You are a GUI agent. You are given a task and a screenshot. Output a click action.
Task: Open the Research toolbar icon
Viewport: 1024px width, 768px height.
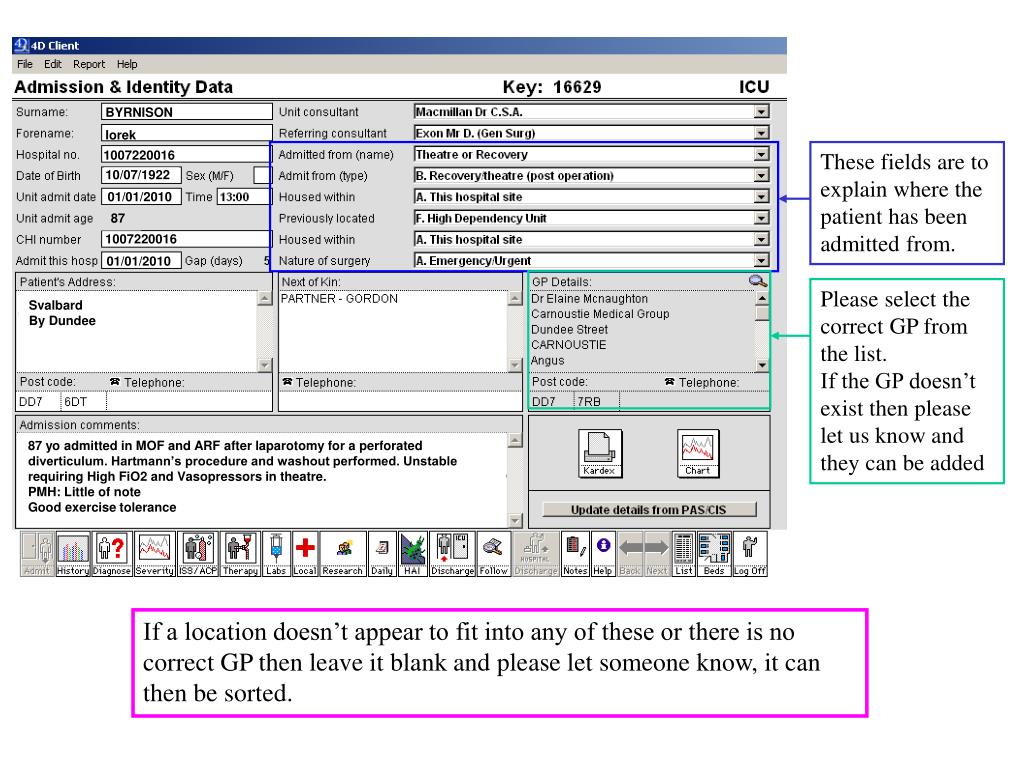(342, 554)
